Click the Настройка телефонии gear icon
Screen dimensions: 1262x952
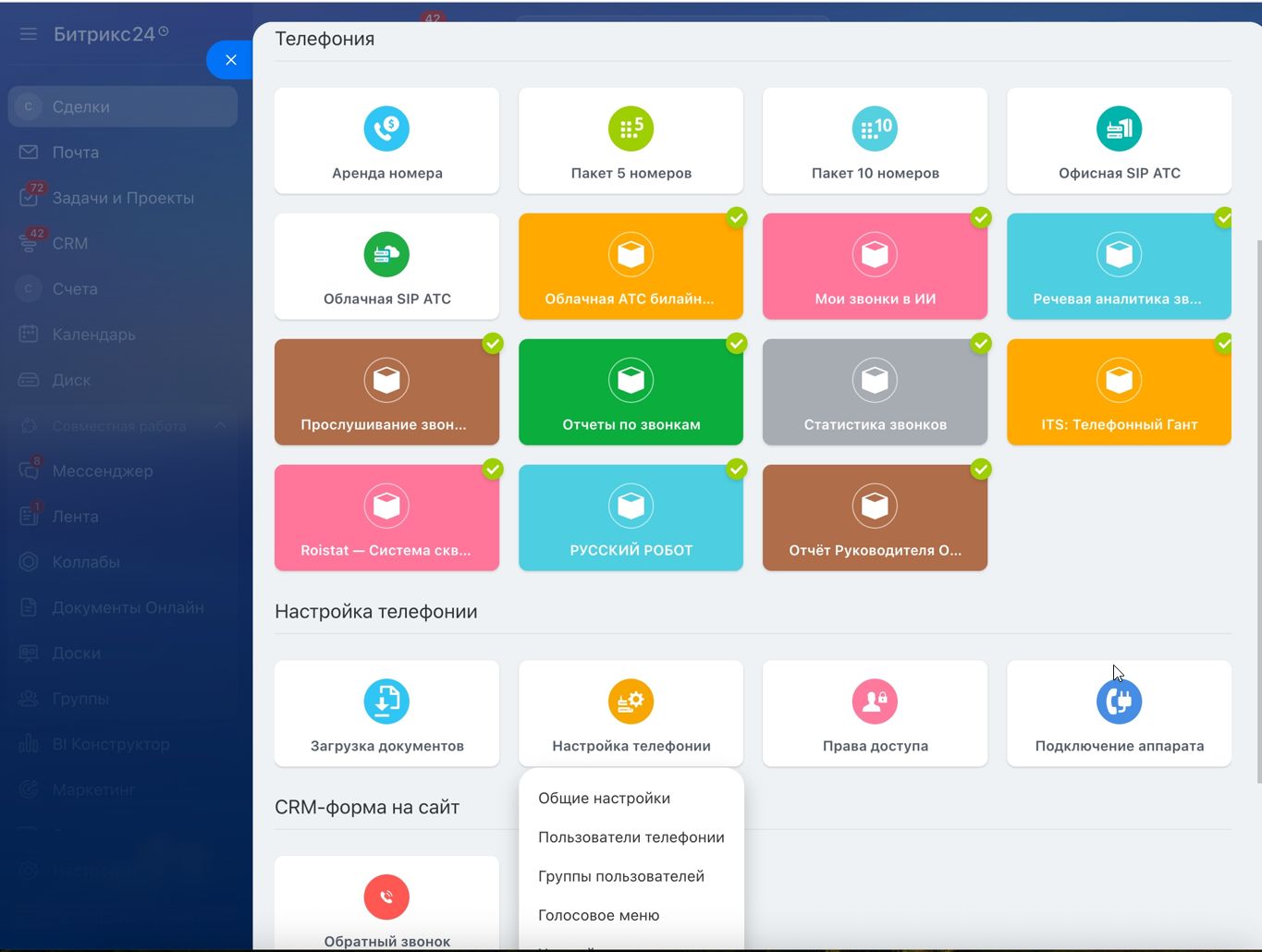631,702
